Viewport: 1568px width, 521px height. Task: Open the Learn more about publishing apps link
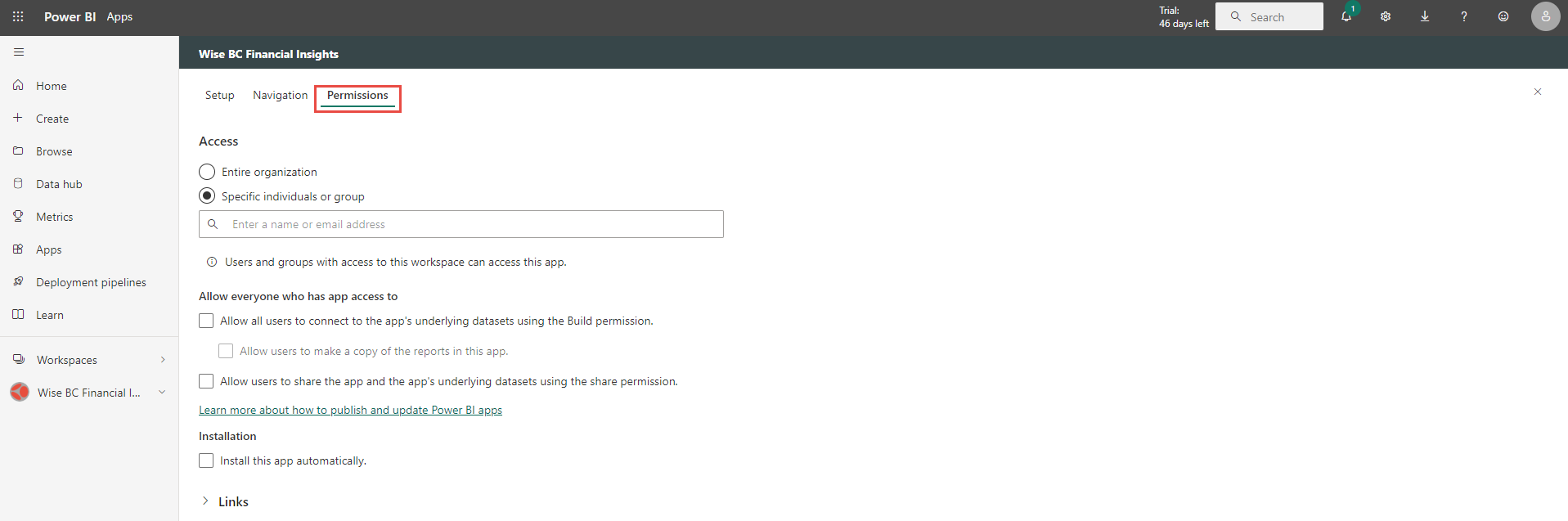350,410
